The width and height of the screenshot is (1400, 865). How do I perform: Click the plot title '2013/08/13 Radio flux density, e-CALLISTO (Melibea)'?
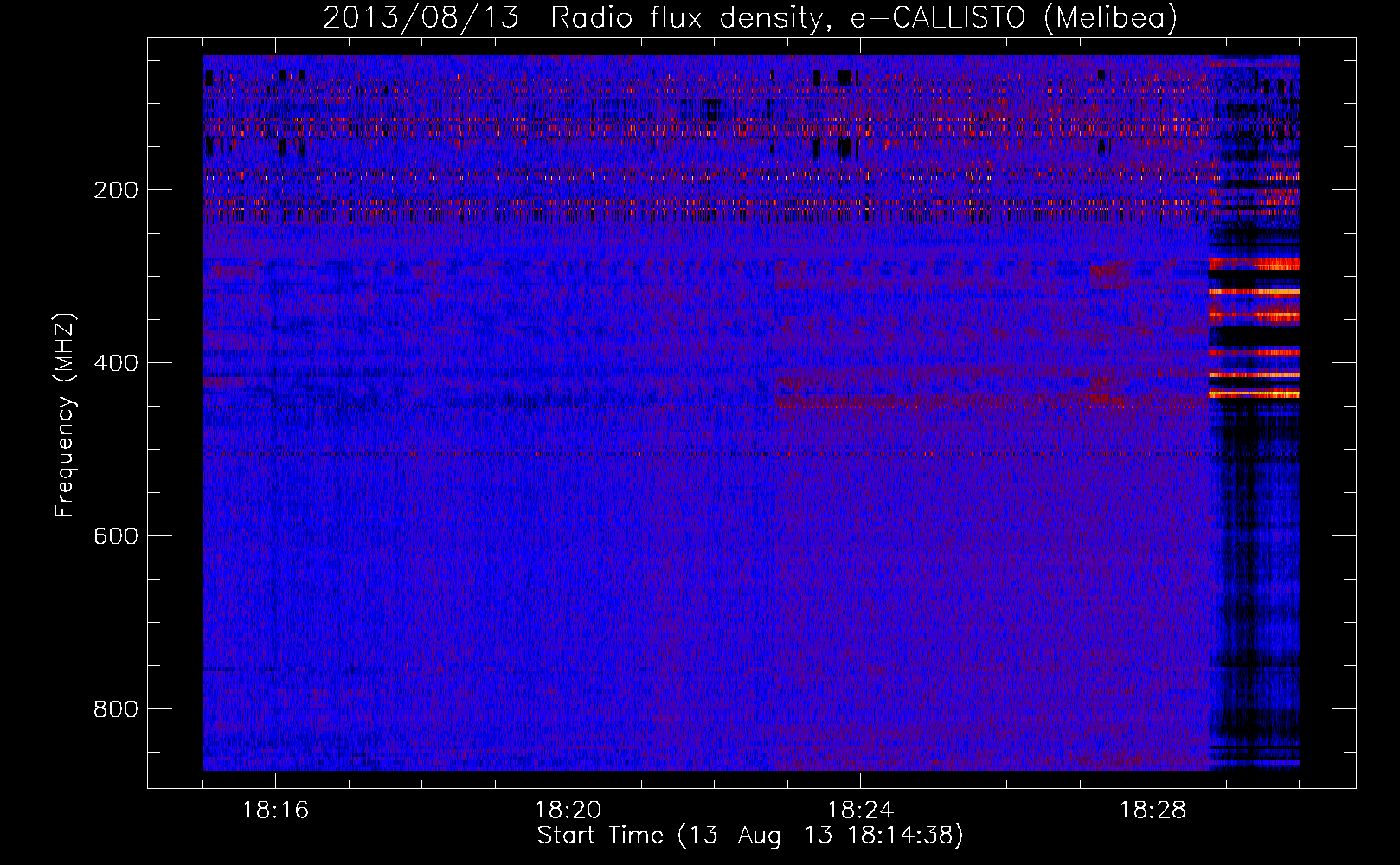tap(750, 17)
